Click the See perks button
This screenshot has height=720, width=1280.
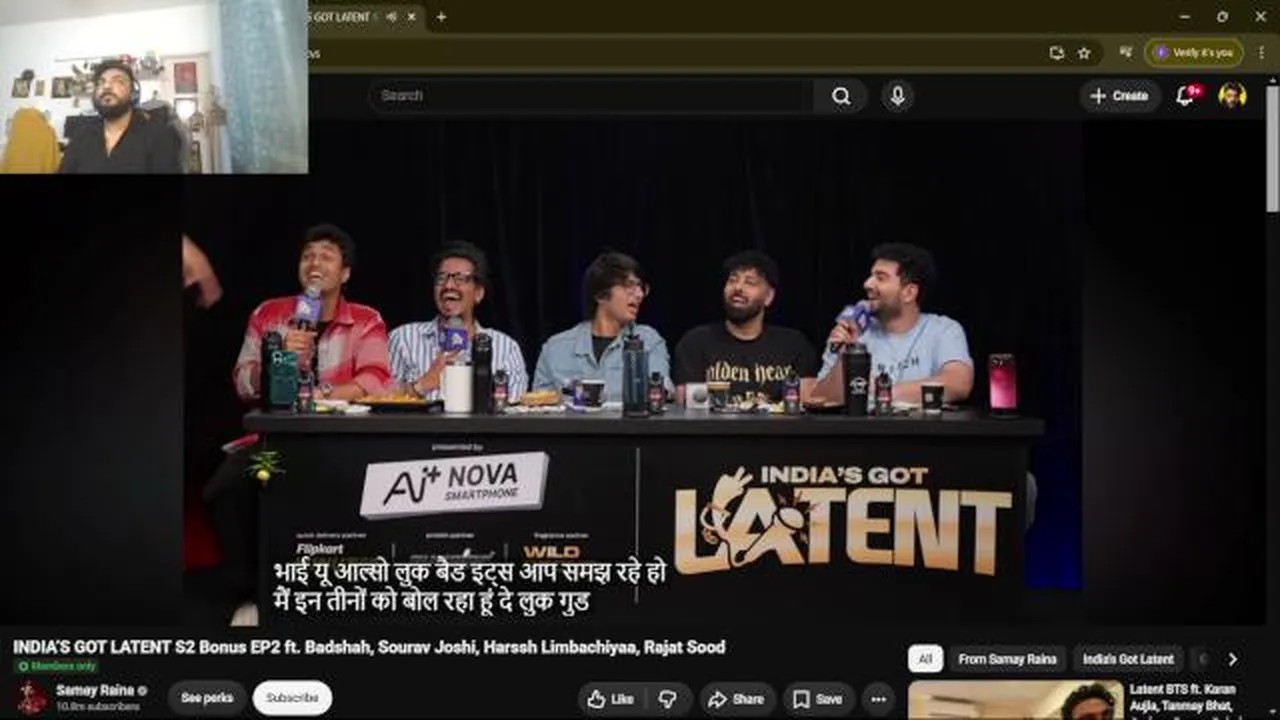tap(207, 698)
